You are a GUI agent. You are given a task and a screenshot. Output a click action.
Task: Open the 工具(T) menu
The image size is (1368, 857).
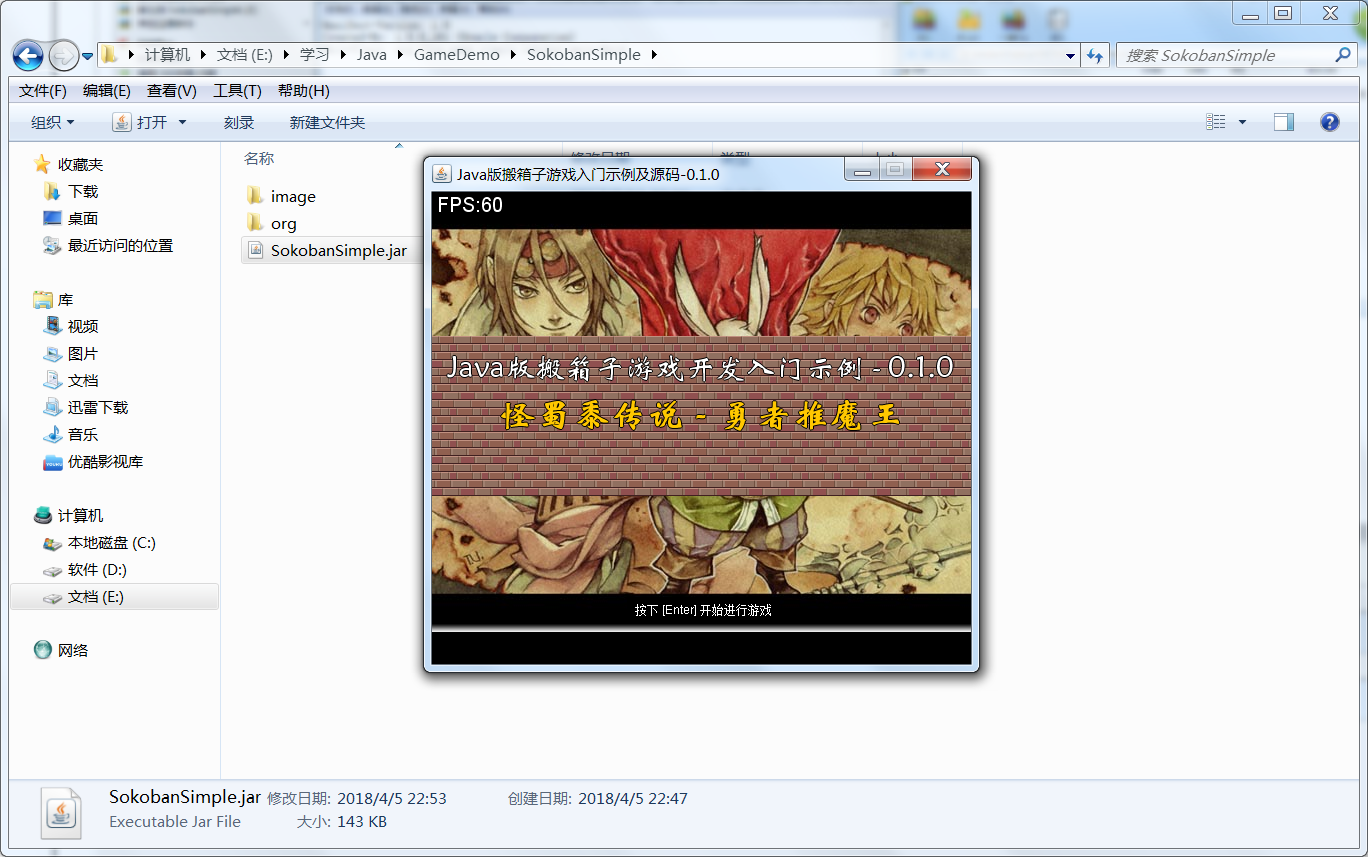pos(237,91)
